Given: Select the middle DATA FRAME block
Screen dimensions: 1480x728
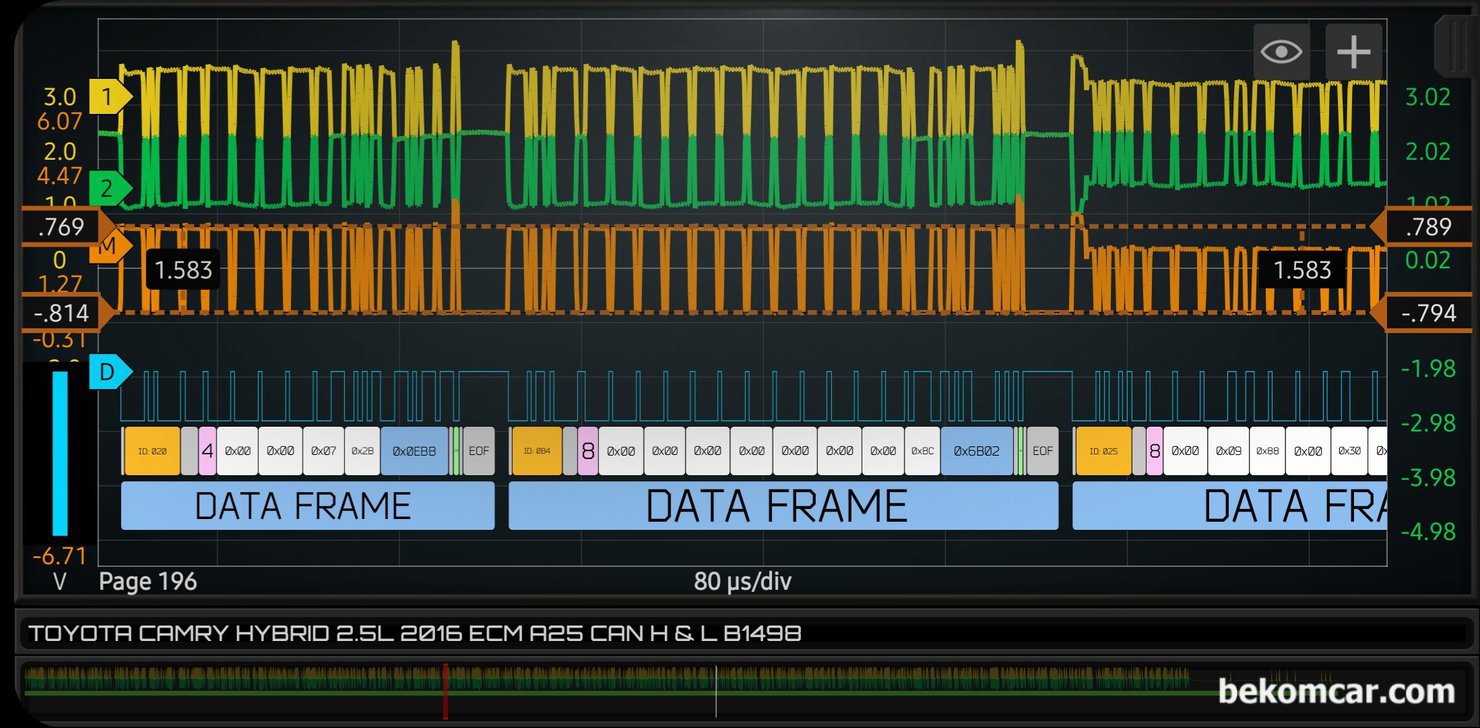Looking at the screenshot, I should pyautogui.click(x=783, y=505).
